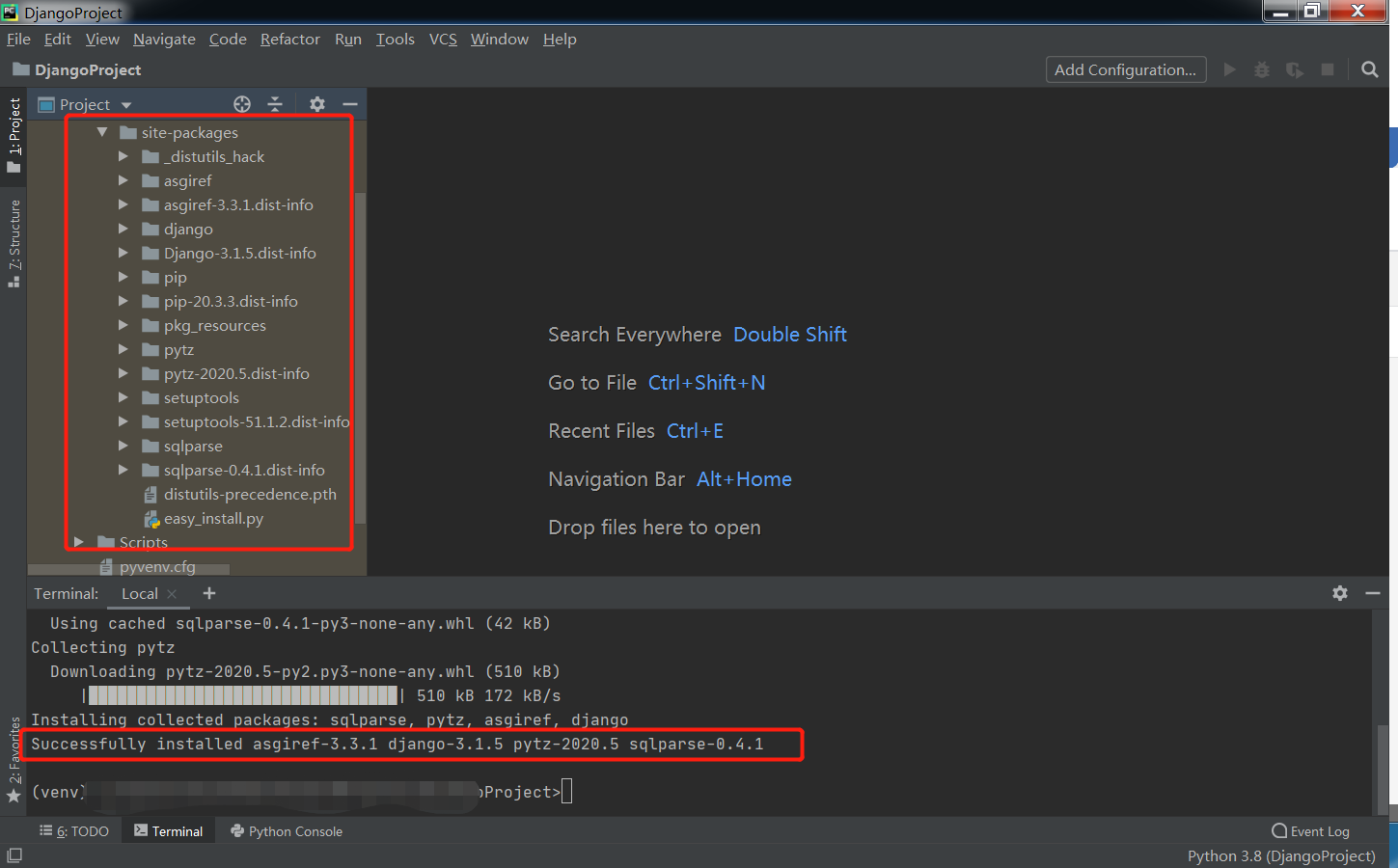Open the Refactor menu
This screenshot has height=868, width=1398.
coord(289,39)
